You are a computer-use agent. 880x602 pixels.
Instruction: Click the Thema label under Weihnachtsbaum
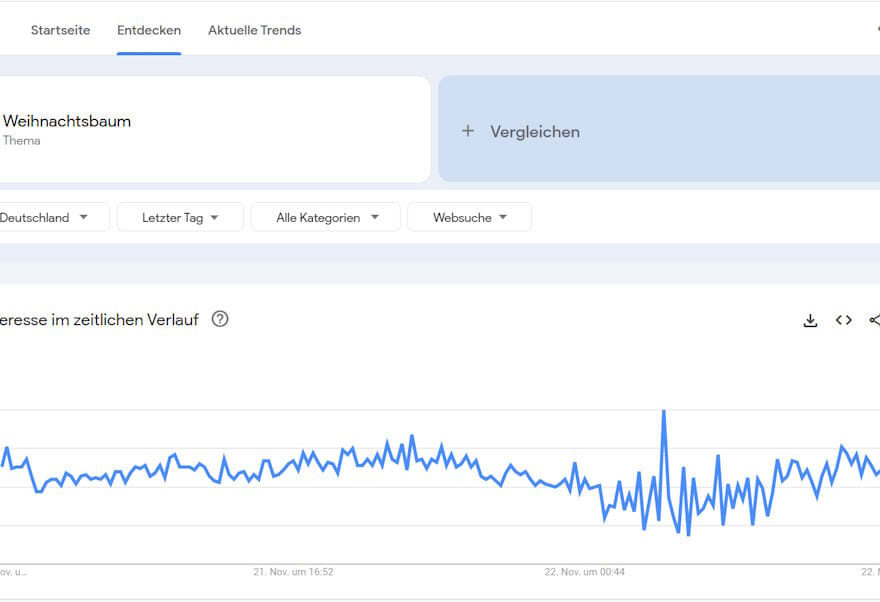pos(21,141)
